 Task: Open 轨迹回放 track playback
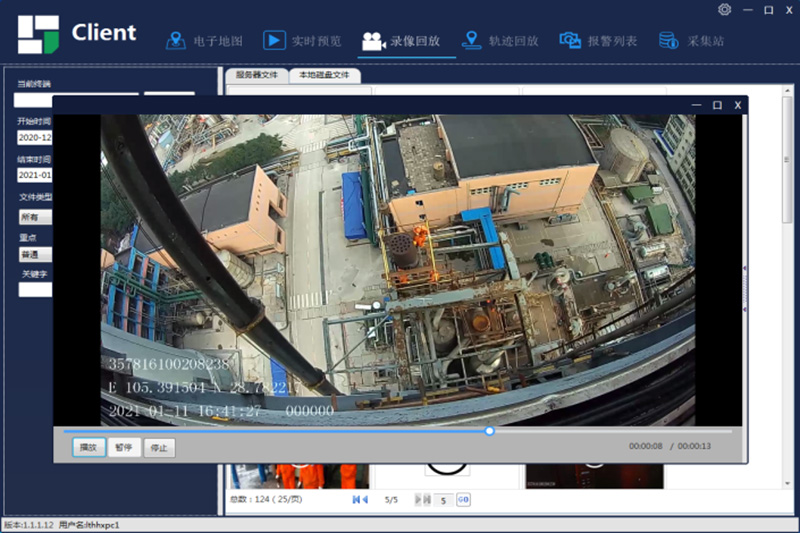[500, 41]
